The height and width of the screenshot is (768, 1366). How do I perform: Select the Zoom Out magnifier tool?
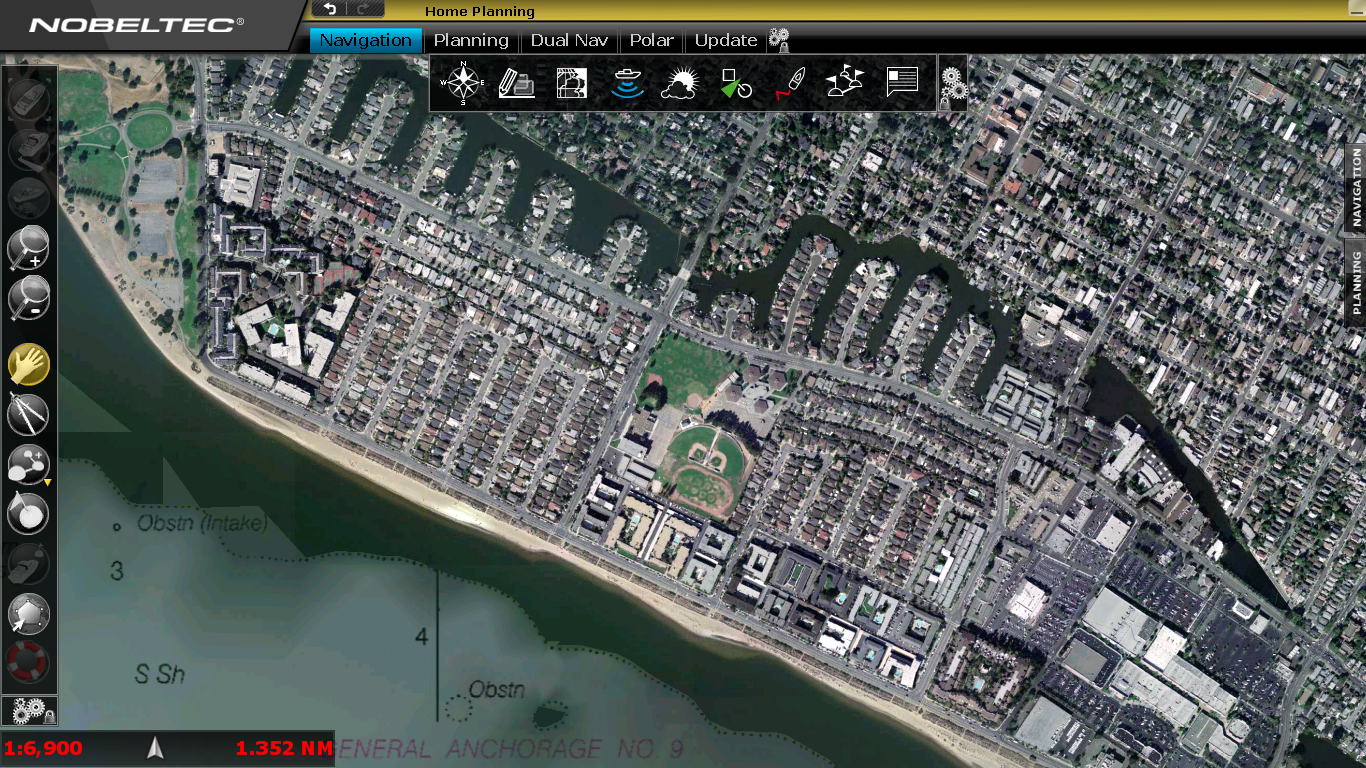[29, 298]
